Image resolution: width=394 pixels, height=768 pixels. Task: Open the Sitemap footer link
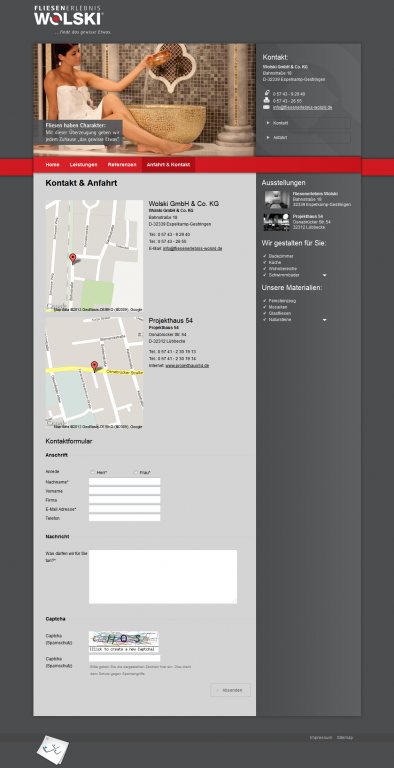tap(345, 737)
